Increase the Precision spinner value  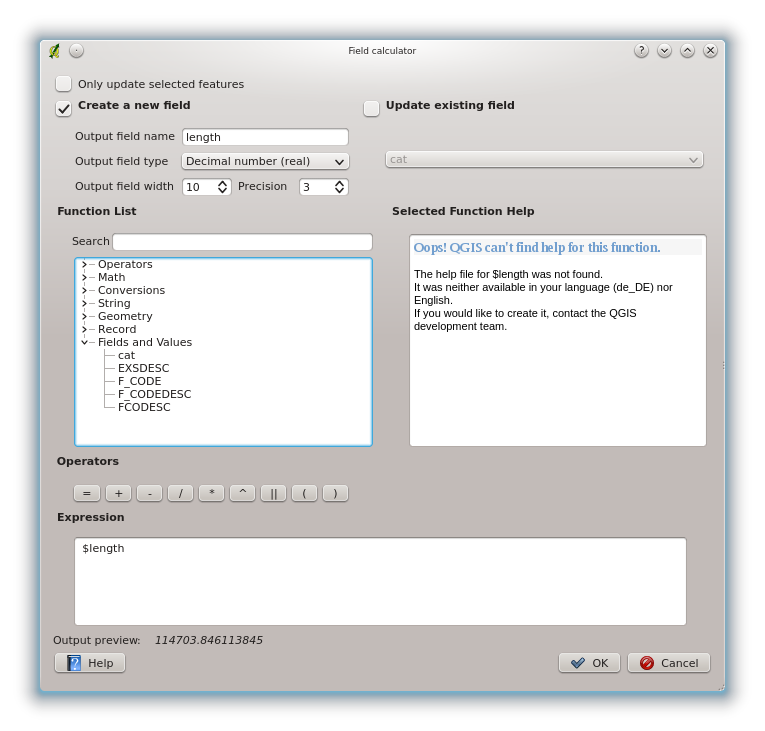[x=340, y=183]
